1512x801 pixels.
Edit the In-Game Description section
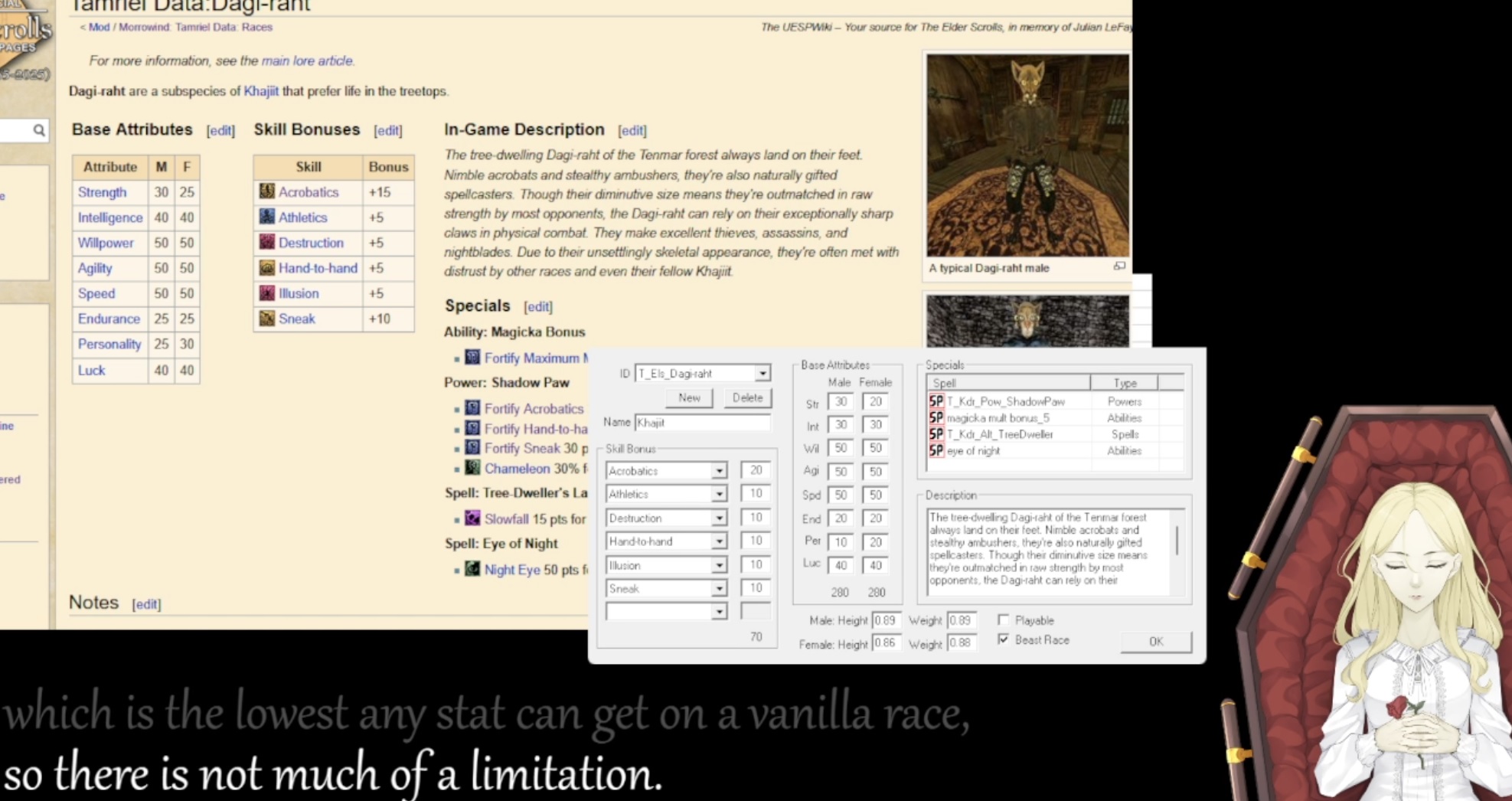[x=632, y=131]
